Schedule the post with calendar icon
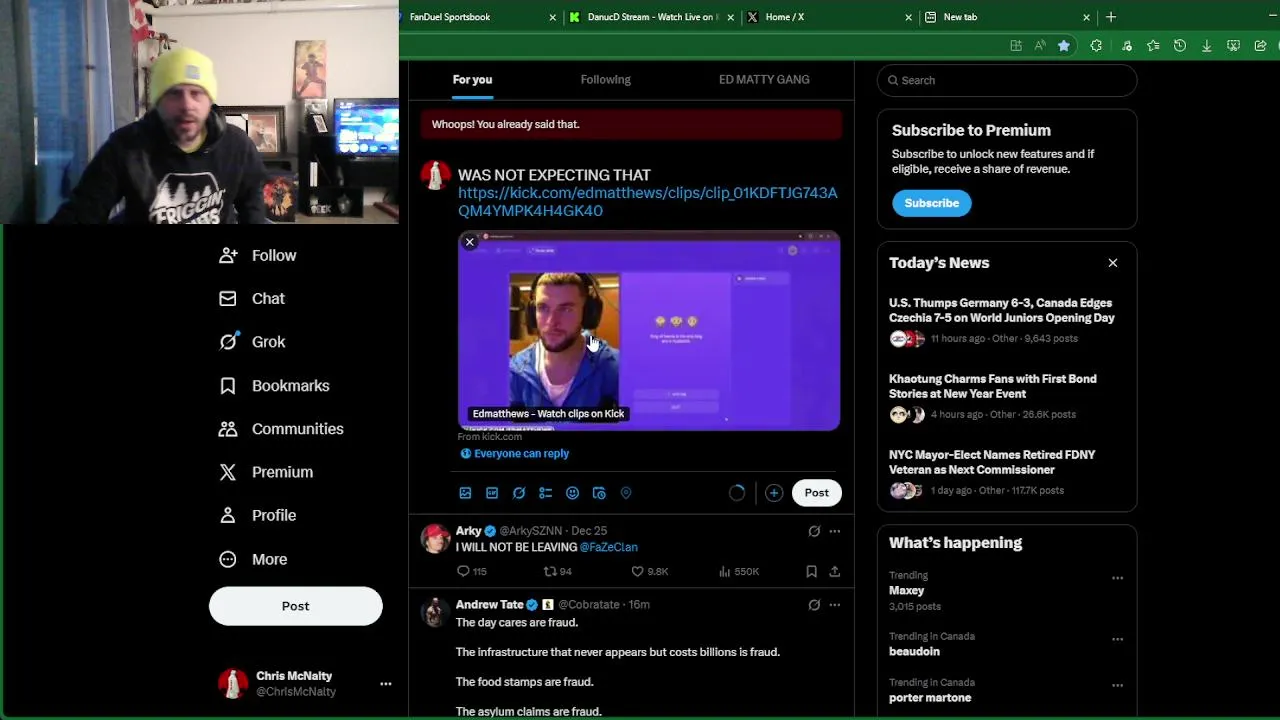Viewport: 1280px width, 720px height. point(599,493)
